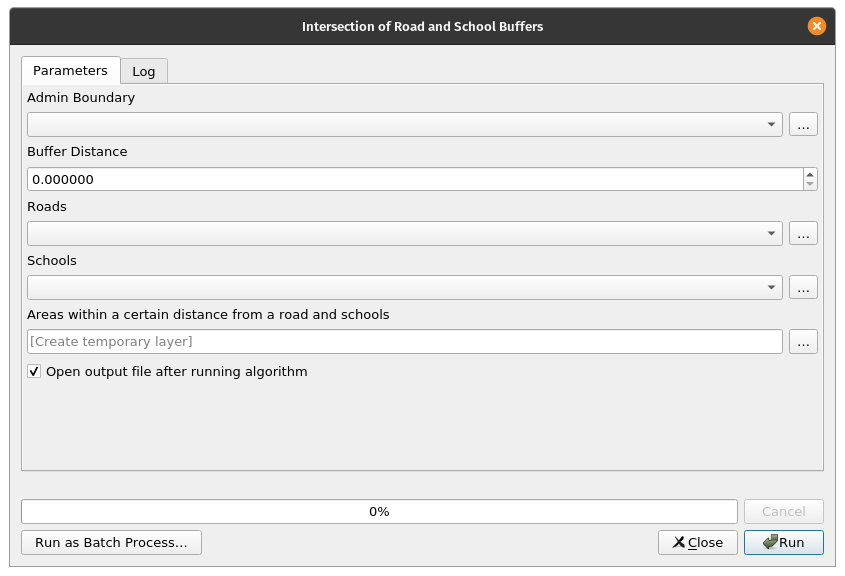Close dialog with orange X icon
This screenshot has height=576, width=845.
click(817, 27)
